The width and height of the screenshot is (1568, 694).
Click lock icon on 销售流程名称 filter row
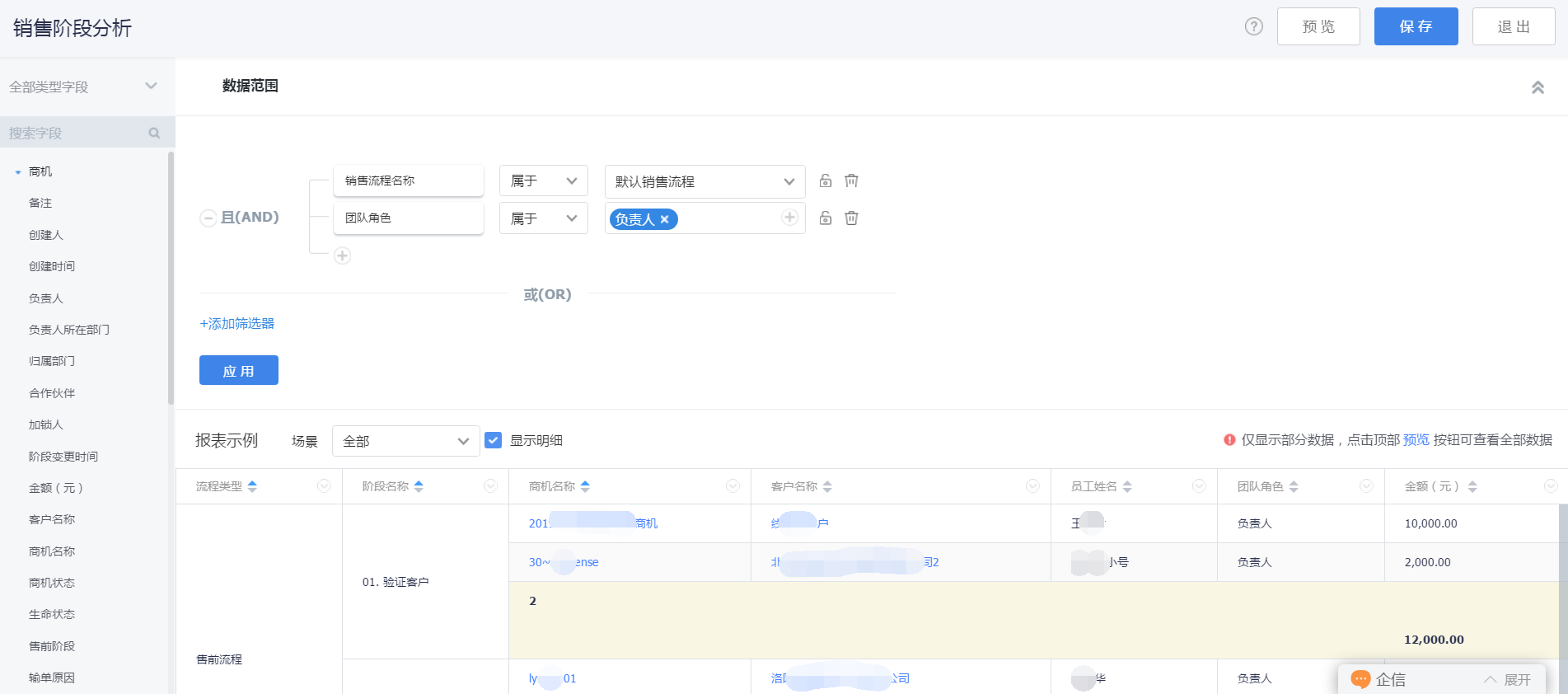(826, 181)
